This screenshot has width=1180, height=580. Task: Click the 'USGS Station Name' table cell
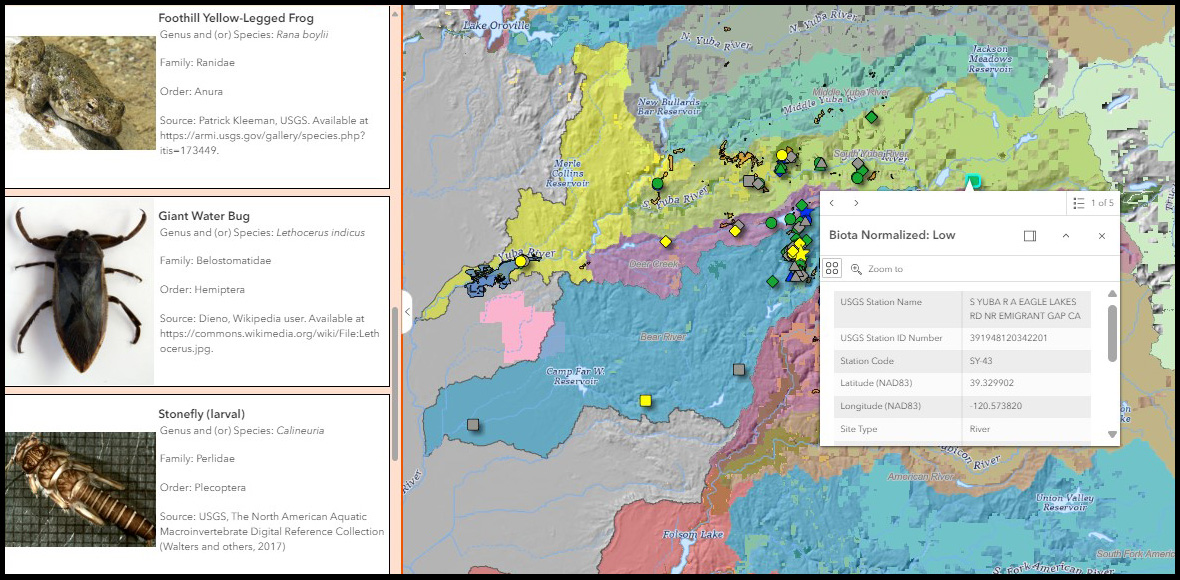coord(898,309)
